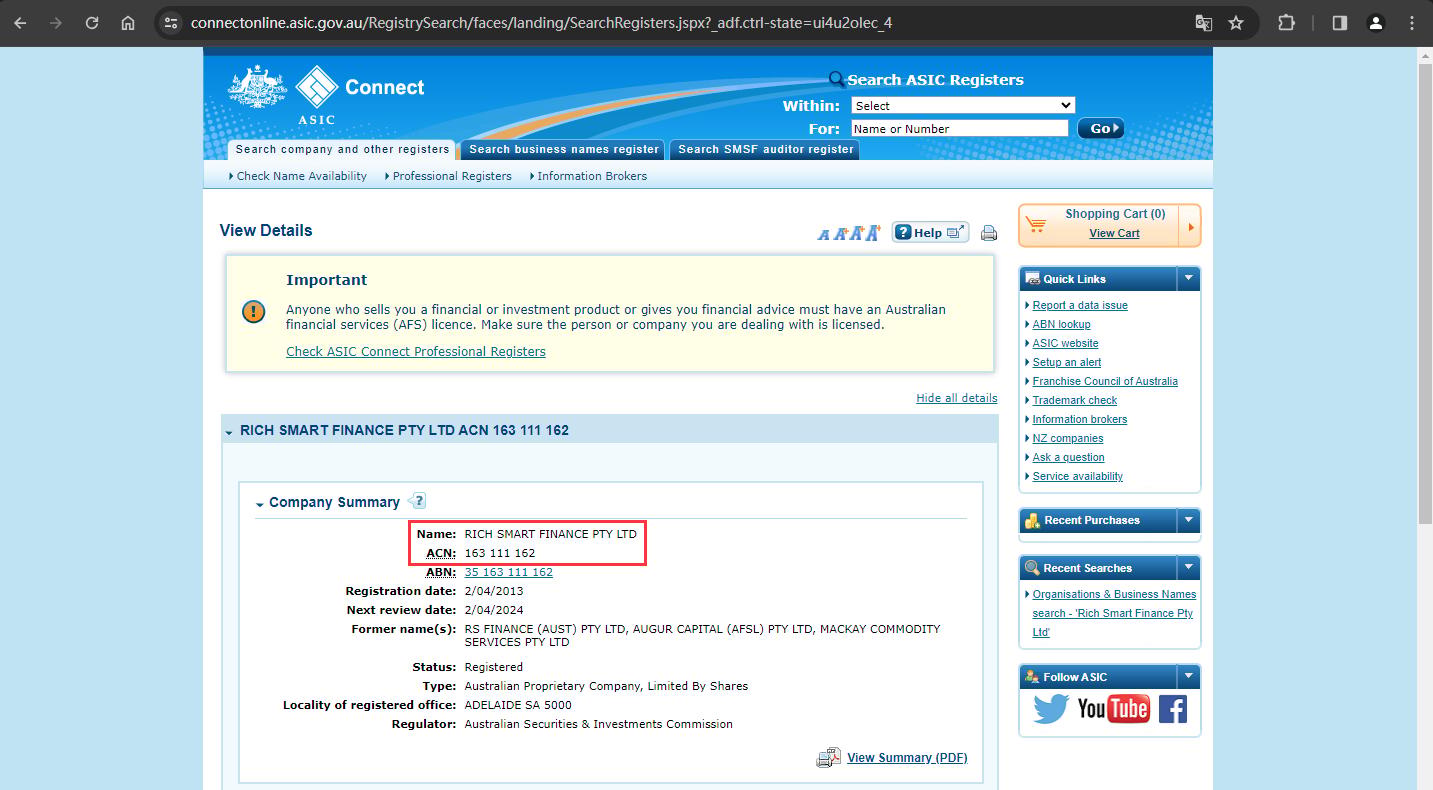Viewport: 1433px width, 790px height.
Task: Switch to Search SMSF auditor register tab
Action: pyautogui.click(x=765, y=149)
